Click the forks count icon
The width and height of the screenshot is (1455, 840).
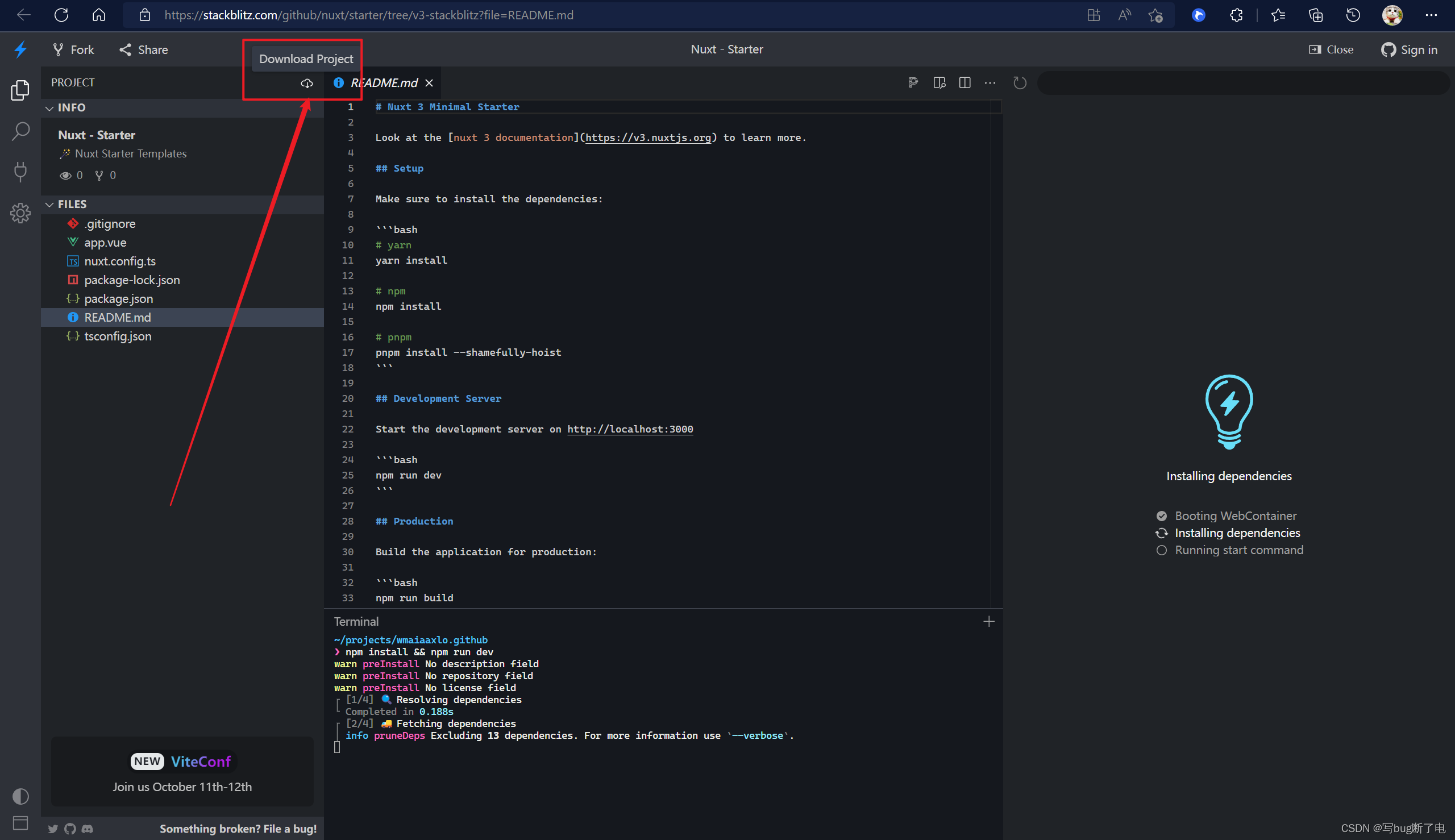(99, 176)
